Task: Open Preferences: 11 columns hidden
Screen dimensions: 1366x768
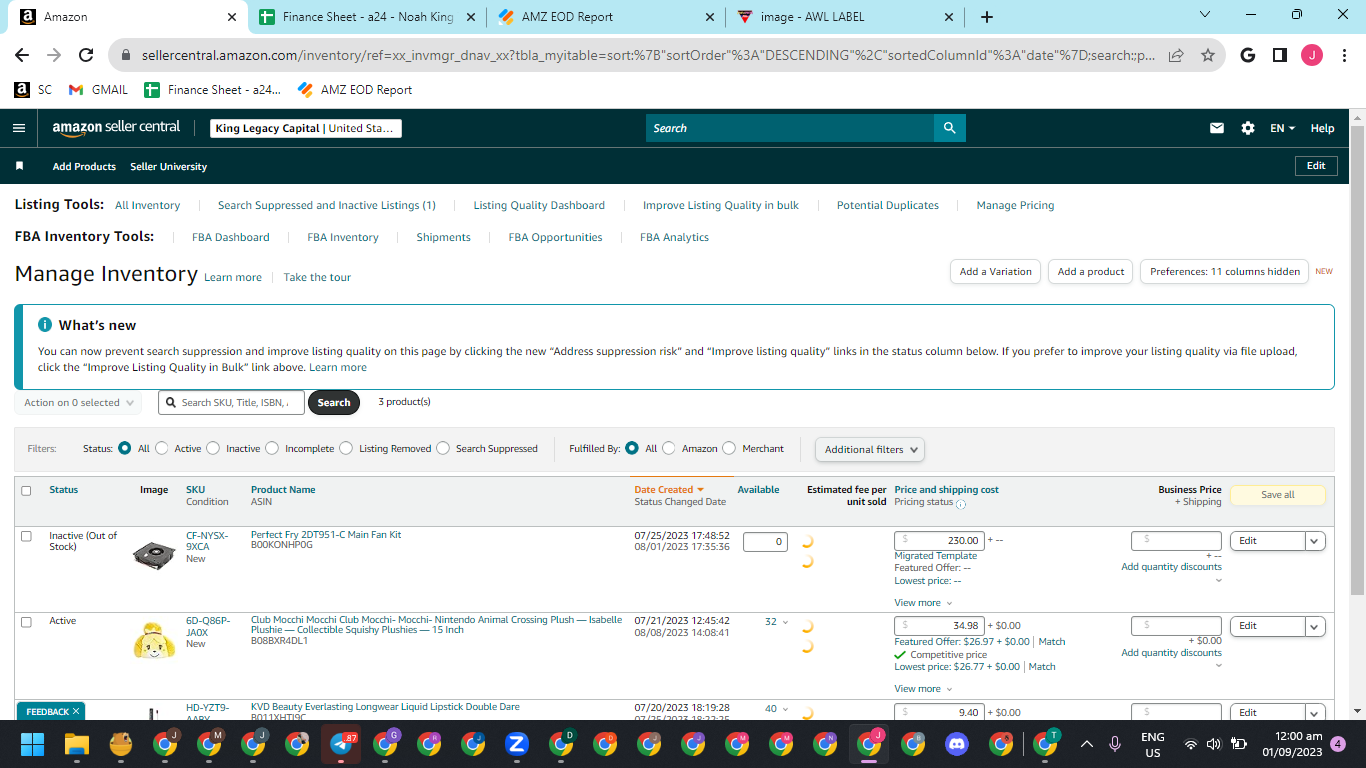Action: pos(1224,272)
